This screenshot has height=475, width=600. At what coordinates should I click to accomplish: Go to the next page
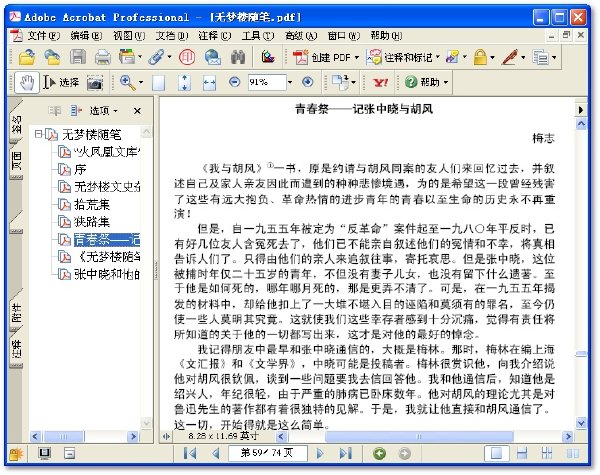pyautogui.click(x=320, y=453)
